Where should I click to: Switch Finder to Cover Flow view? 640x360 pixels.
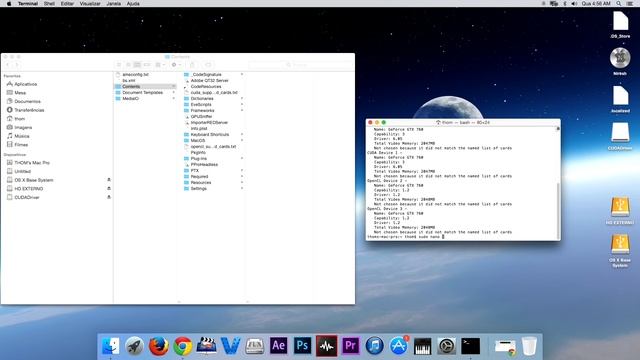(147, 65)
